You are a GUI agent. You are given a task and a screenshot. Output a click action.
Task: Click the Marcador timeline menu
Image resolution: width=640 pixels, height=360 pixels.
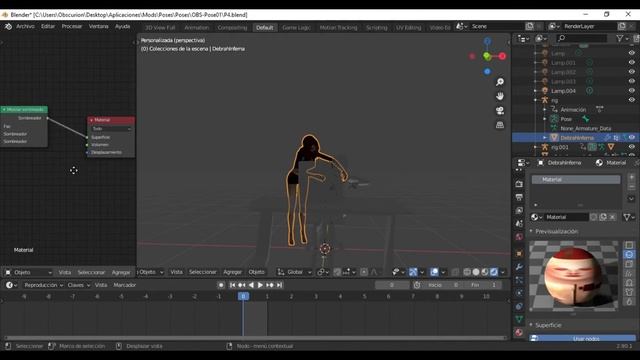124,285
